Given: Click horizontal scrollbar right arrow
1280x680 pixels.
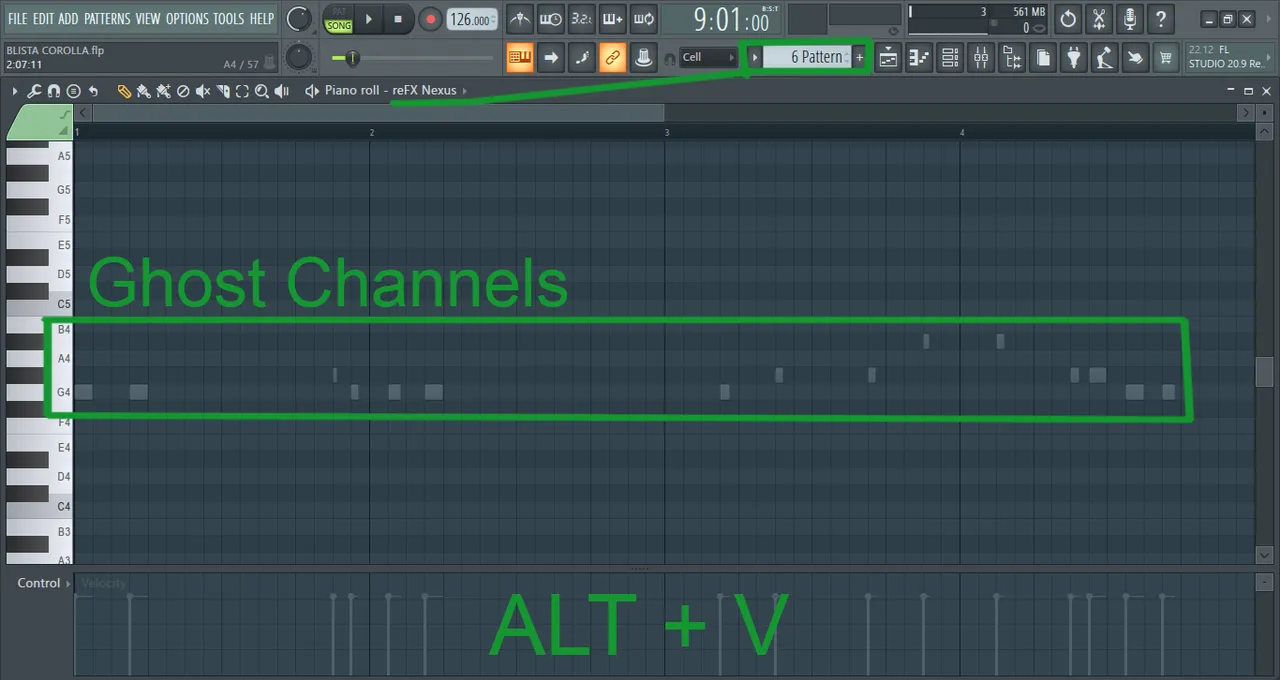Looking at the screenshot, I should (1246, 113).
